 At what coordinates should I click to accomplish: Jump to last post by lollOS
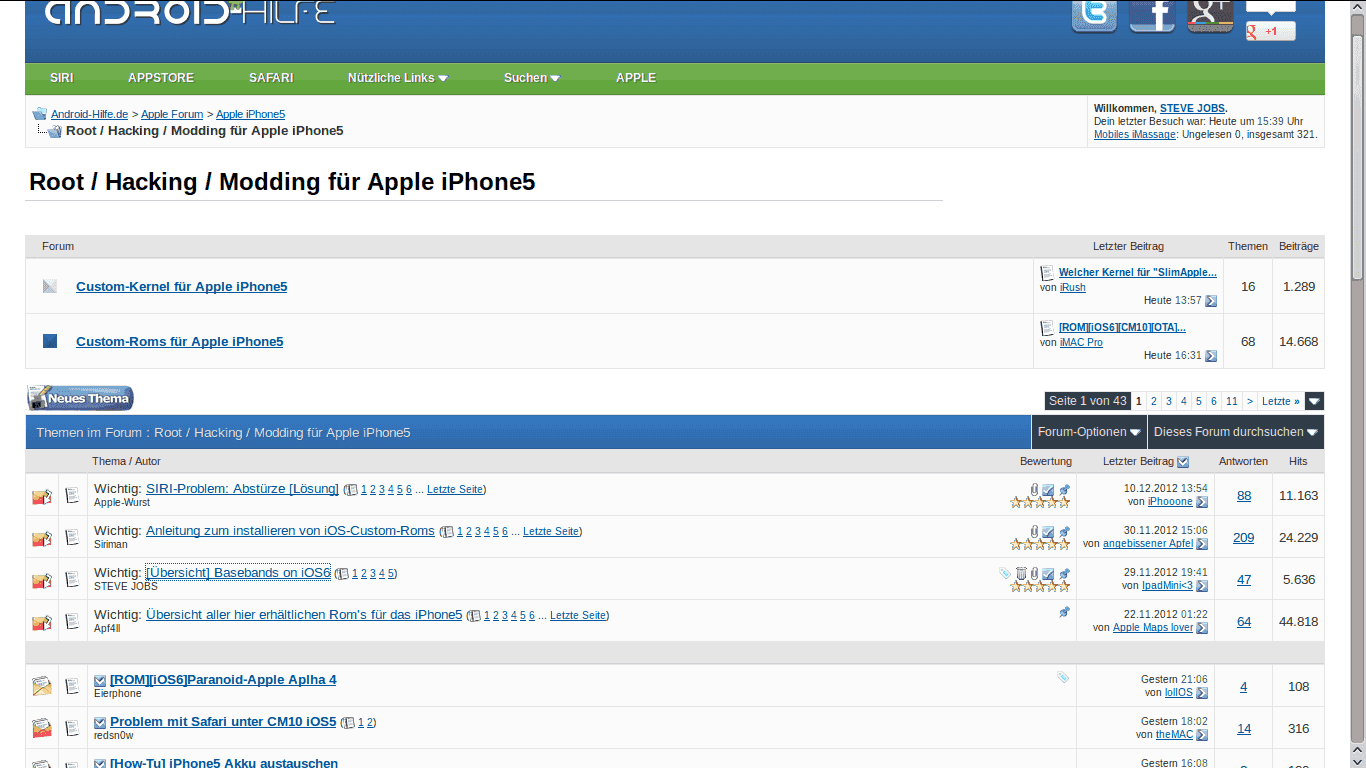click(x=1202, y=693)
